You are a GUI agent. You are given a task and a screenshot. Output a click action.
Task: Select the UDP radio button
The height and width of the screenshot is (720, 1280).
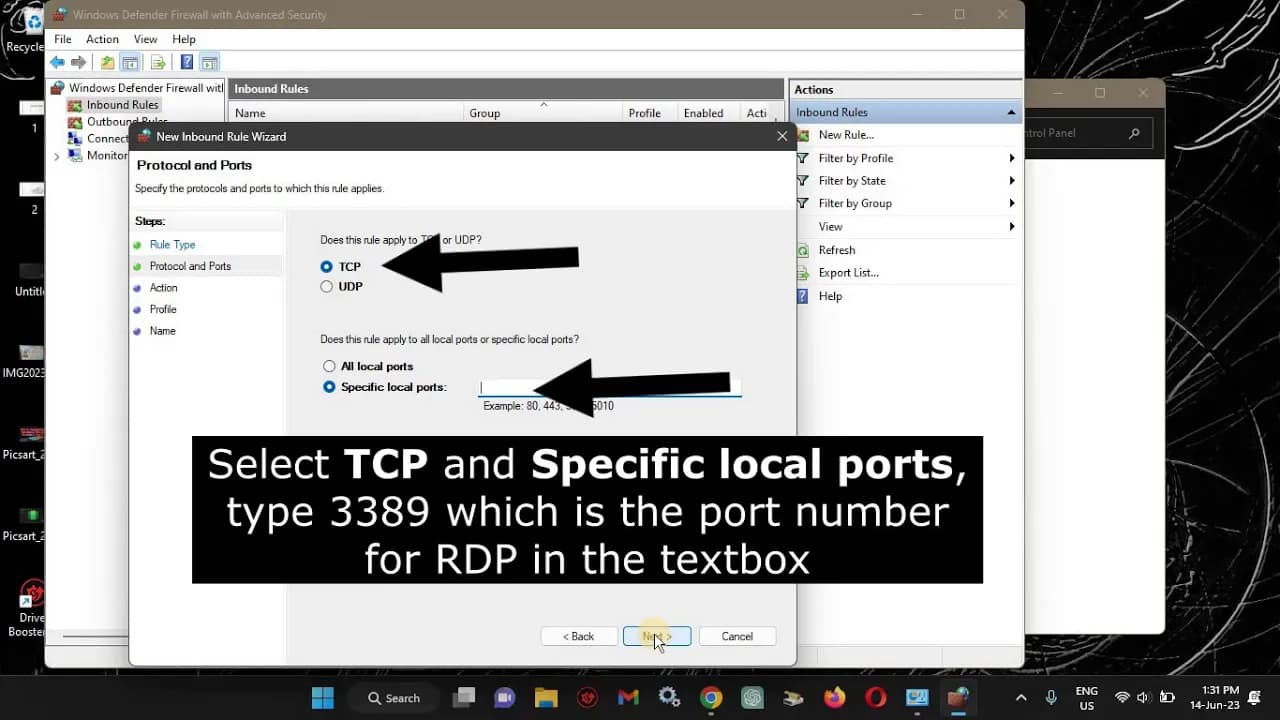click(x=328, y=286)
